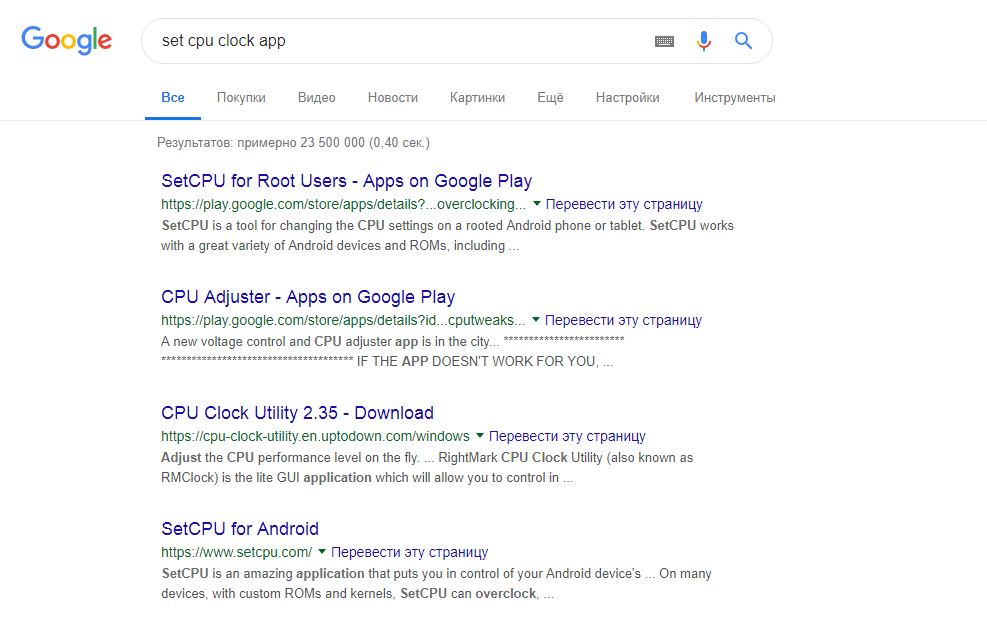Activate voice search microphone icon
The width and height of the screenshot is (987, 622).
(x=704, y=41)
